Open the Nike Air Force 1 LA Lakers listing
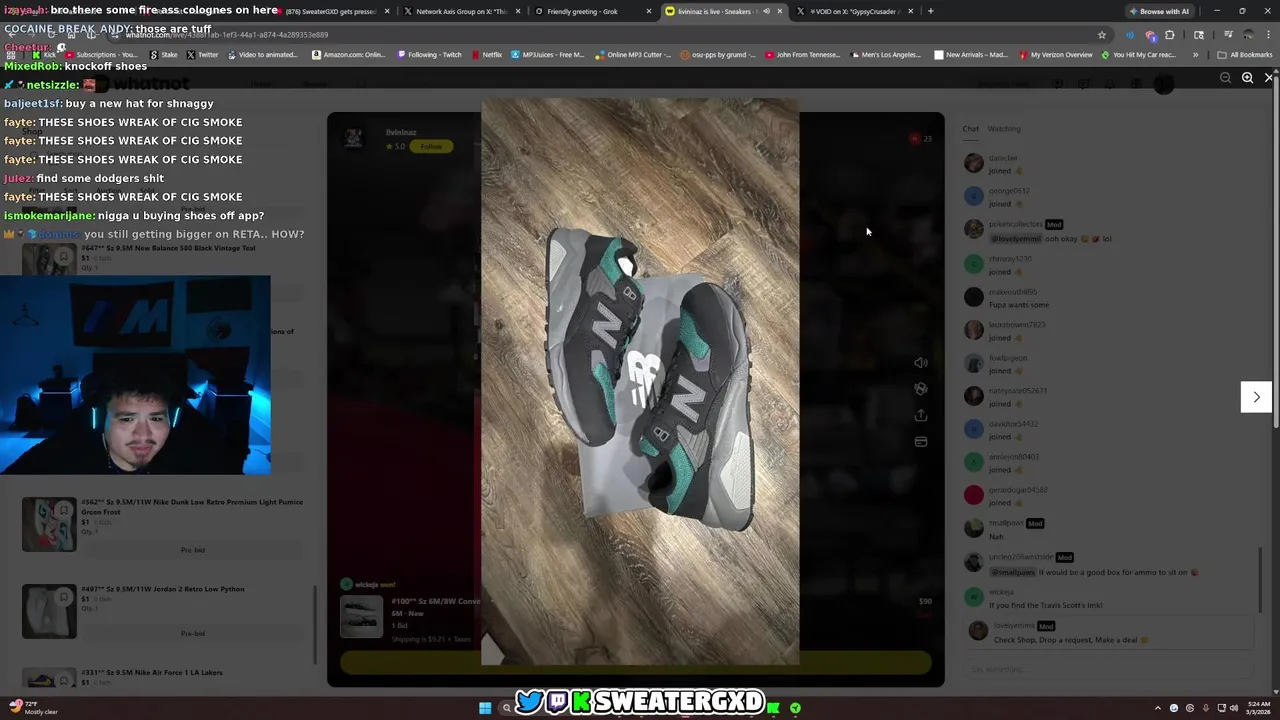 (x=152, y=672)
